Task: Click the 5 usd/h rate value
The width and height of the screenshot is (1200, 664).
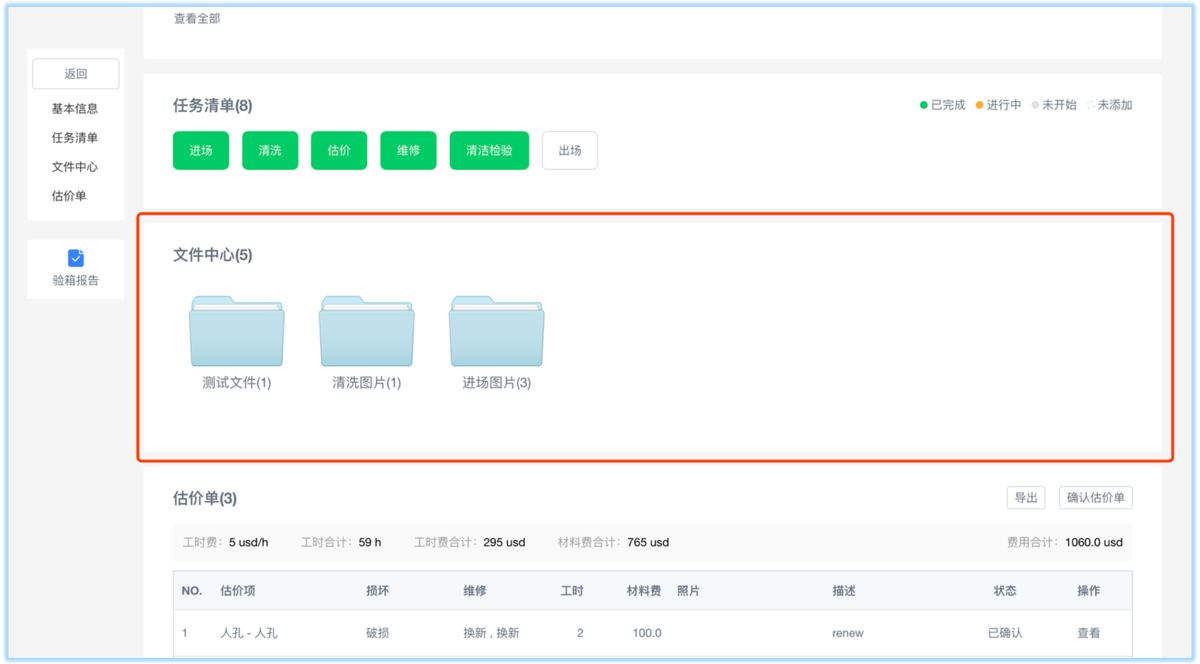Action: 248,542
